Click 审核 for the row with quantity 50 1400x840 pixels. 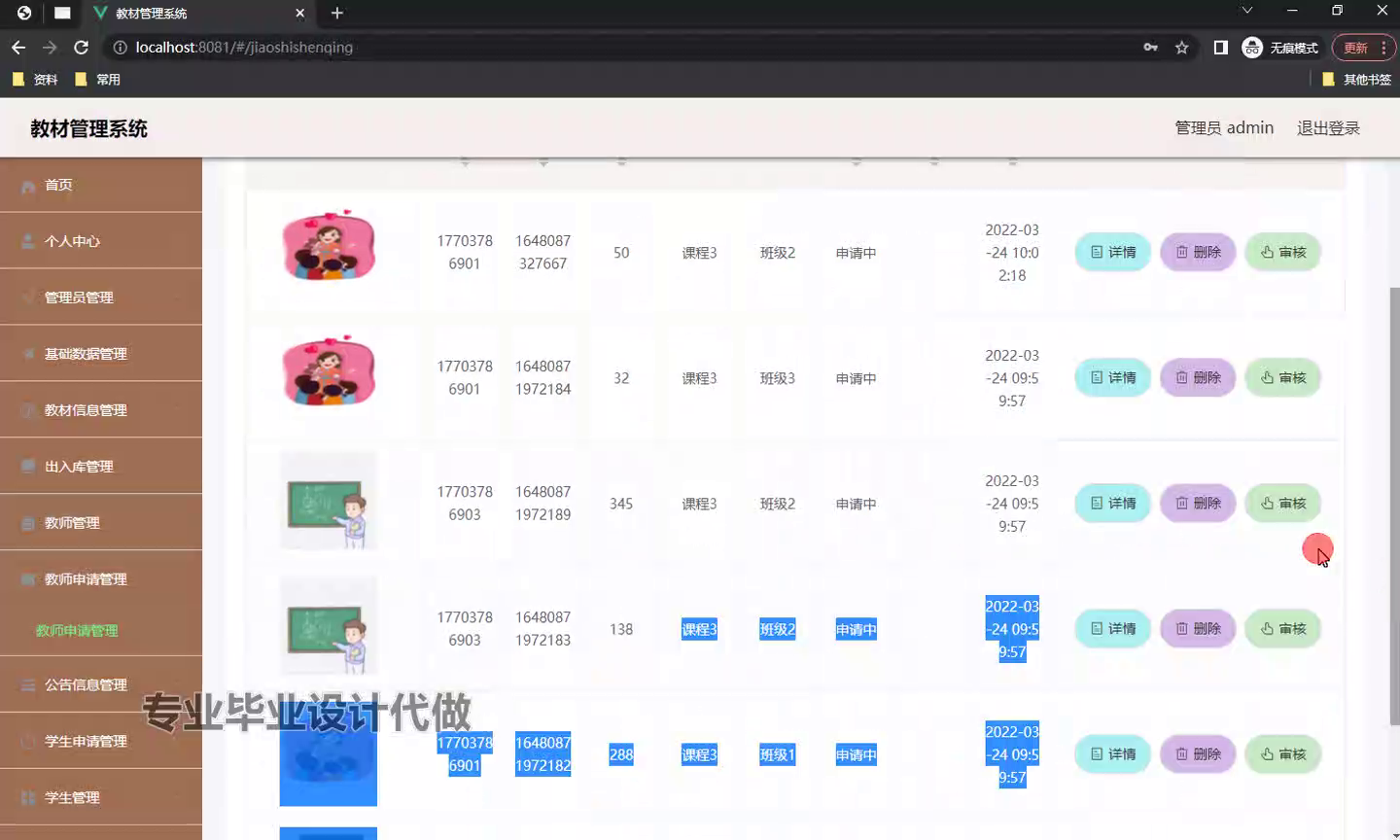(1283, 252)
